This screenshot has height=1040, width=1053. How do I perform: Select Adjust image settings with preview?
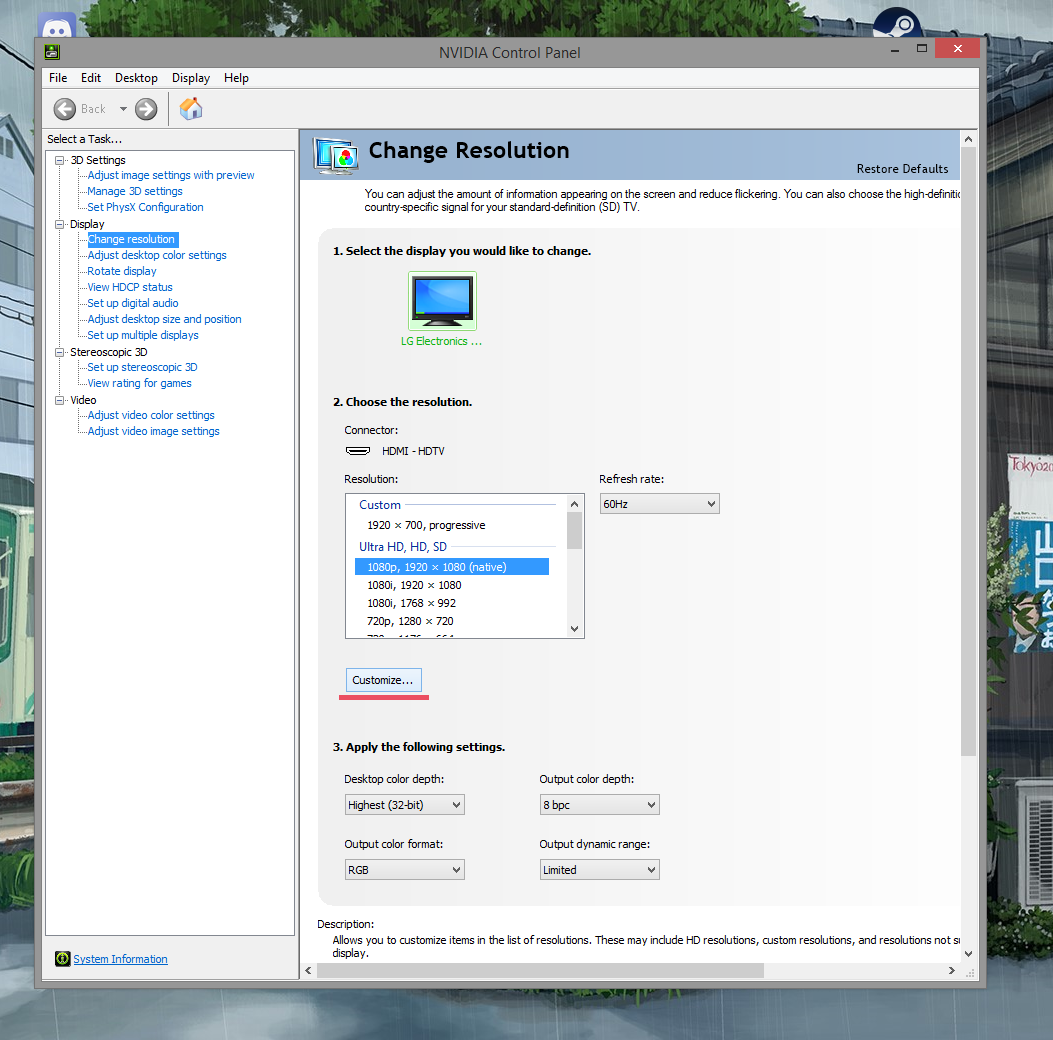[171, 175]
